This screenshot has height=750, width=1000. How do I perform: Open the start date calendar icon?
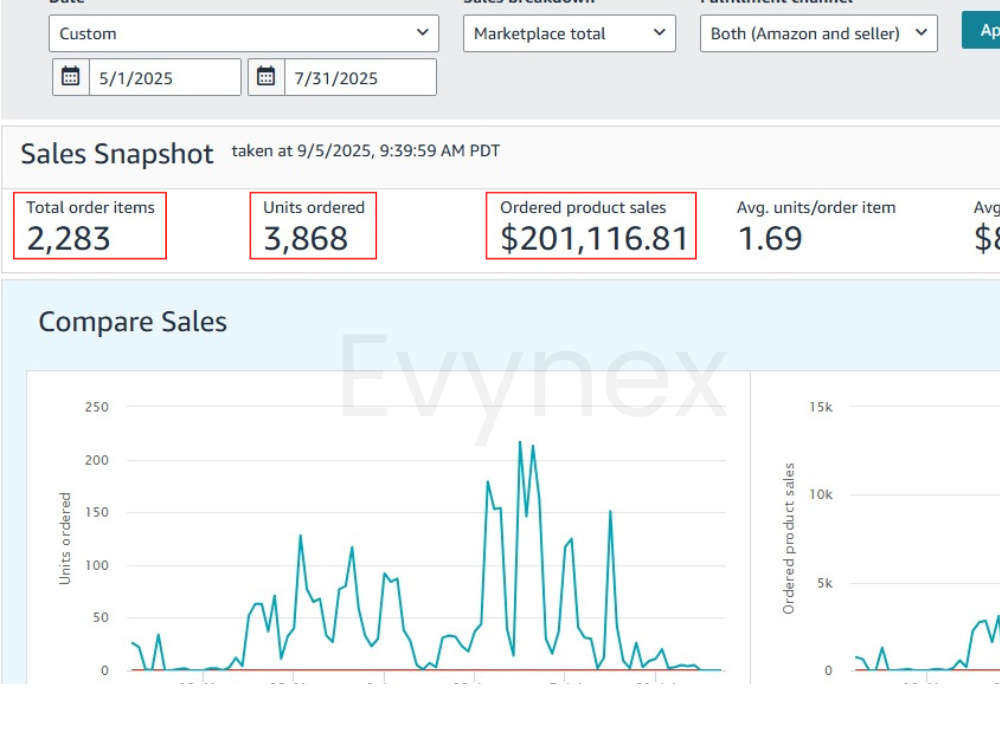pyautogui.click(x=71, y=77)
